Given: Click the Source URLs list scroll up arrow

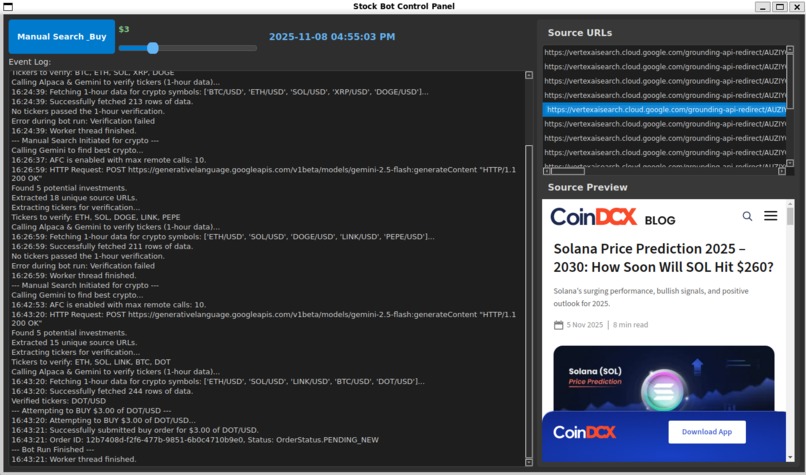Looking at the screenshot, I should (790, 49).
